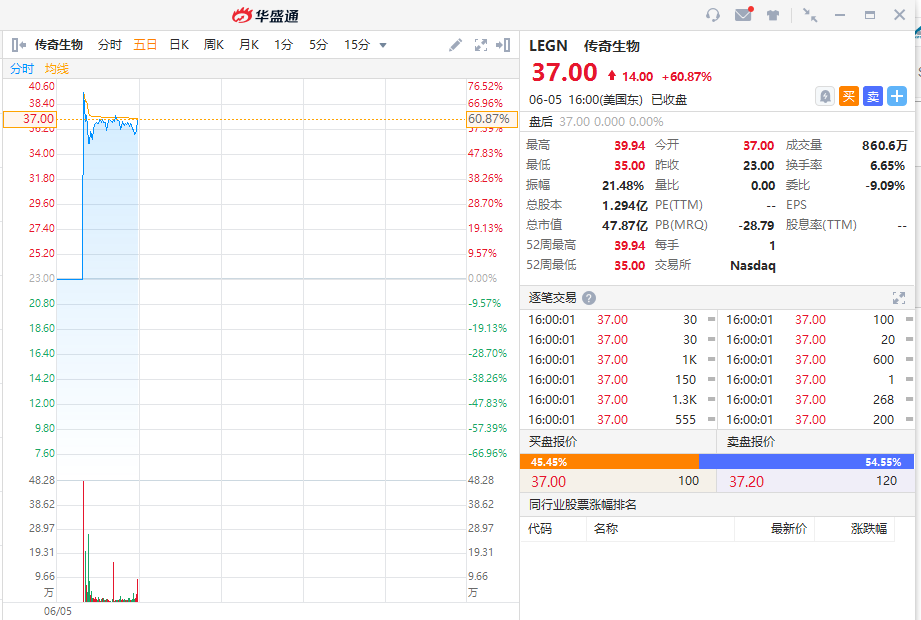Click help icon beside 逐笔交易
This screenshot has width=921, height=620.
point(589,298)
